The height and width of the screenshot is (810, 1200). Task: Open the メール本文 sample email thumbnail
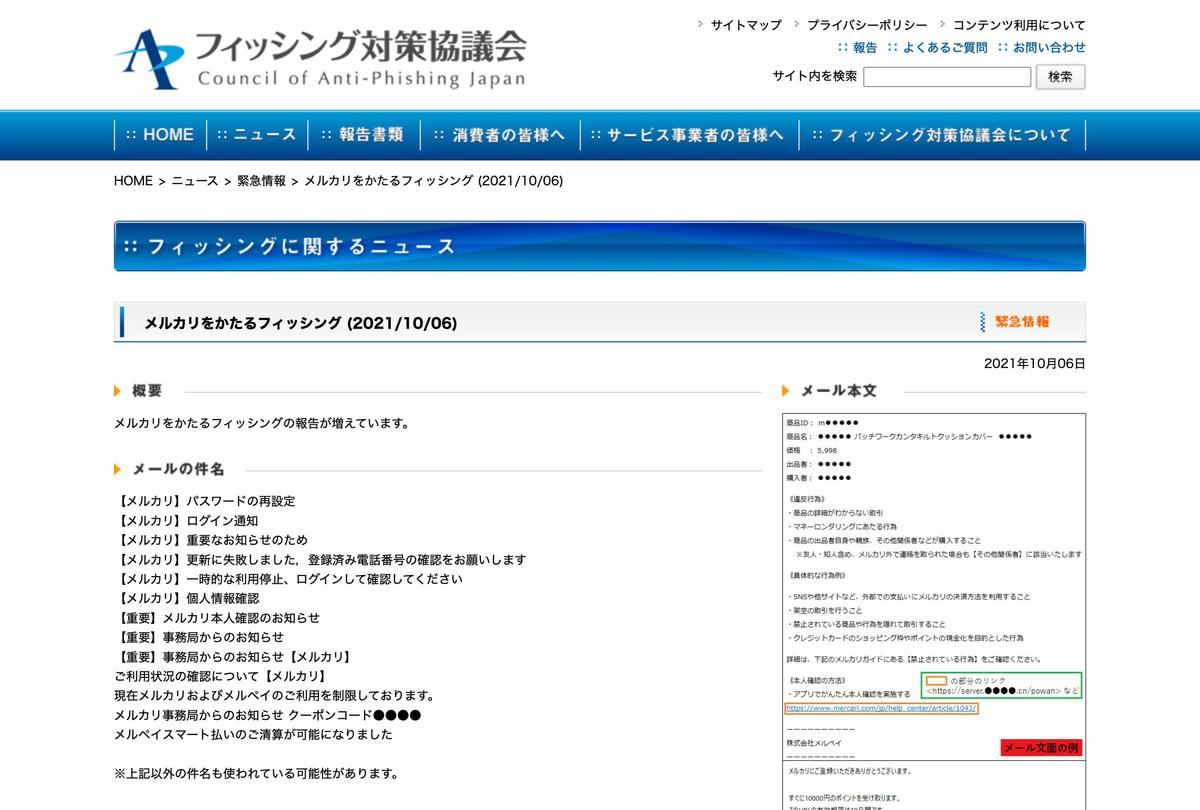pyautogui.click(x=934, y=611)
